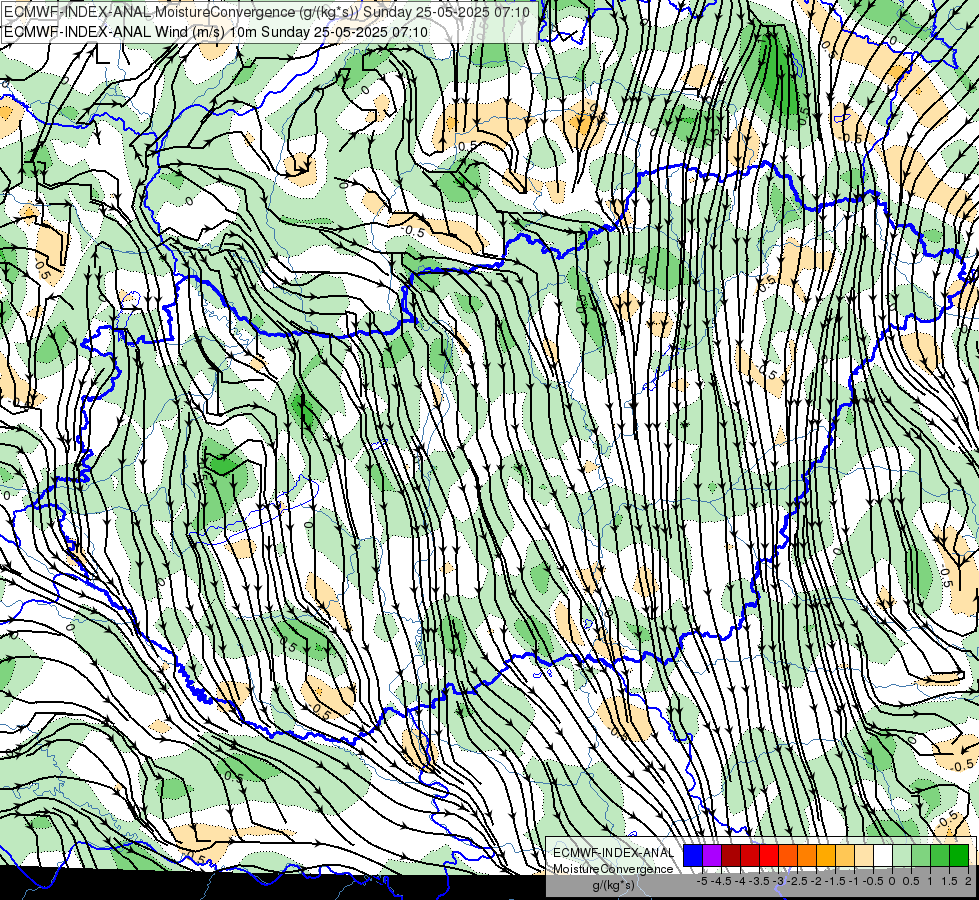Click the MoistureConvergence title line at top
The width and height of the screenshot is (979, 900).
[267, 12]
